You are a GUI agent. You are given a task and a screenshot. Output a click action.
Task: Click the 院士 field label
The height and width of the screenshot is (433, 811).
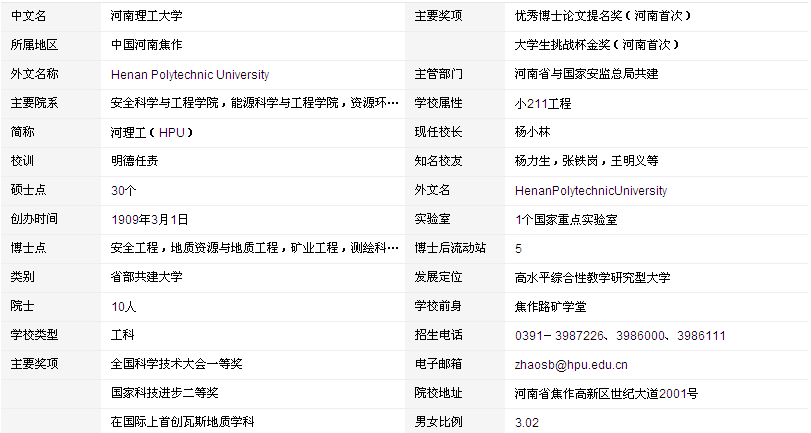tap(22, 306)
